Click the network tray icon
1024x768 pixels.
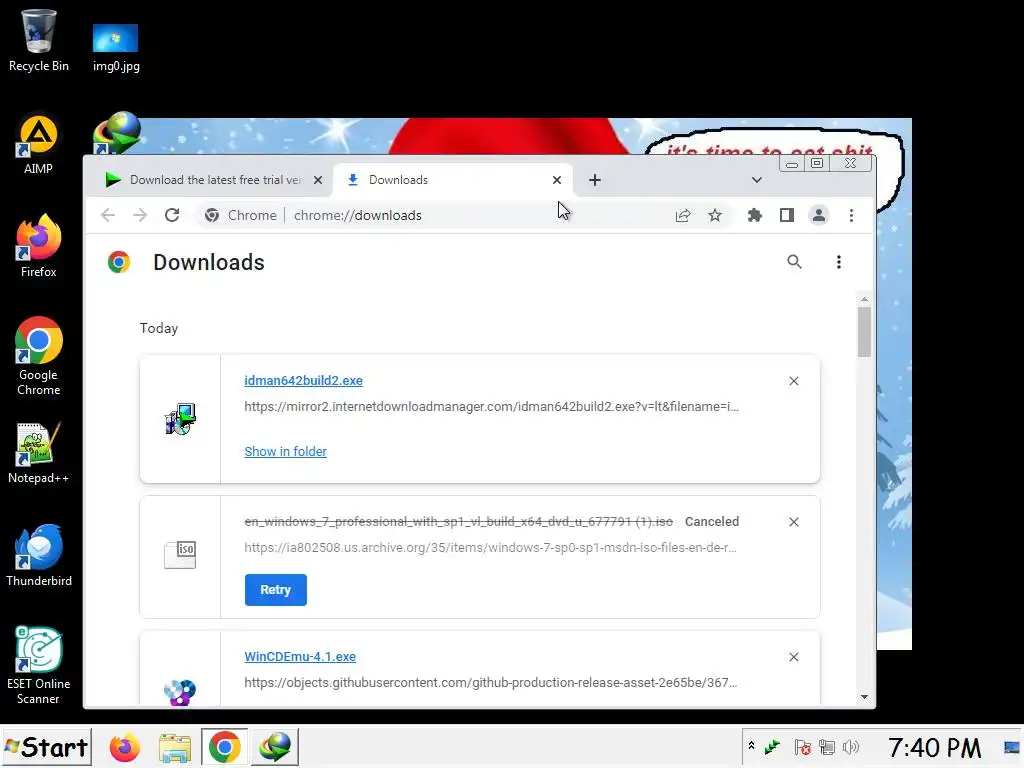[x=827, y=746]
